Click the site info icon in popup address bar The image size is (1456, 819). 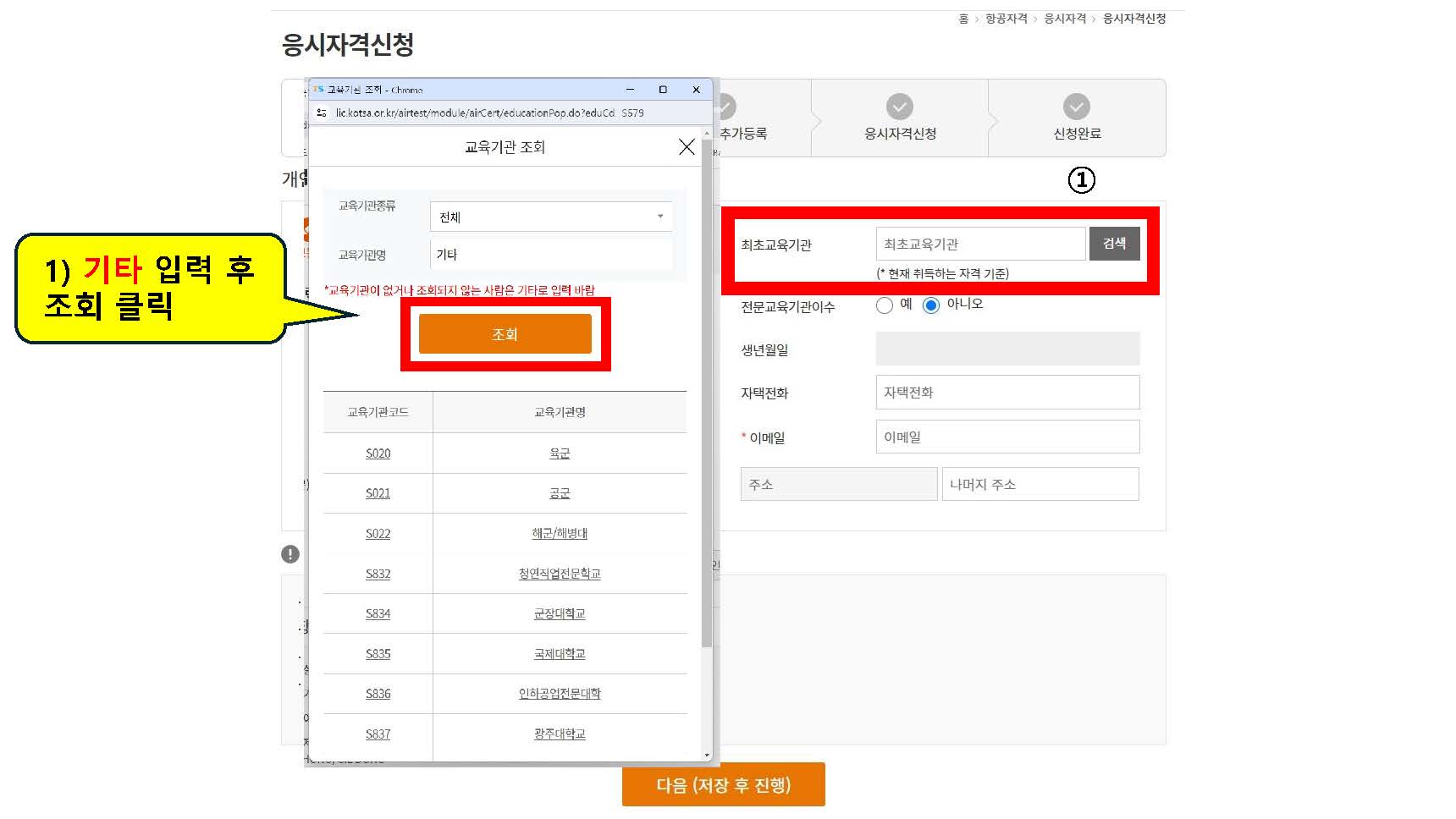322,113
